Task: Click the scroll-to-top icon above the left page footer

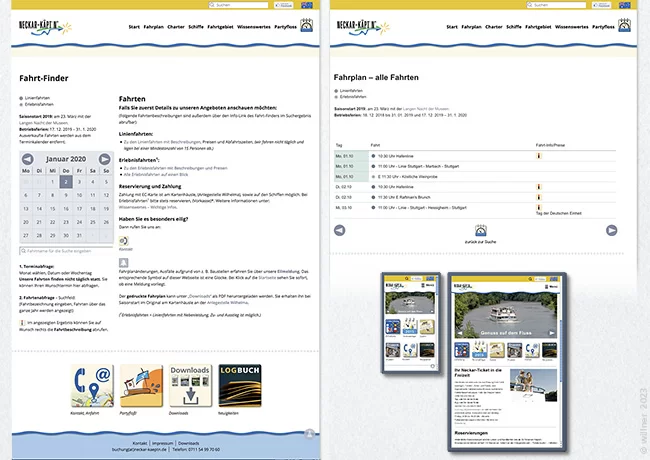Action: coord(309,433)
